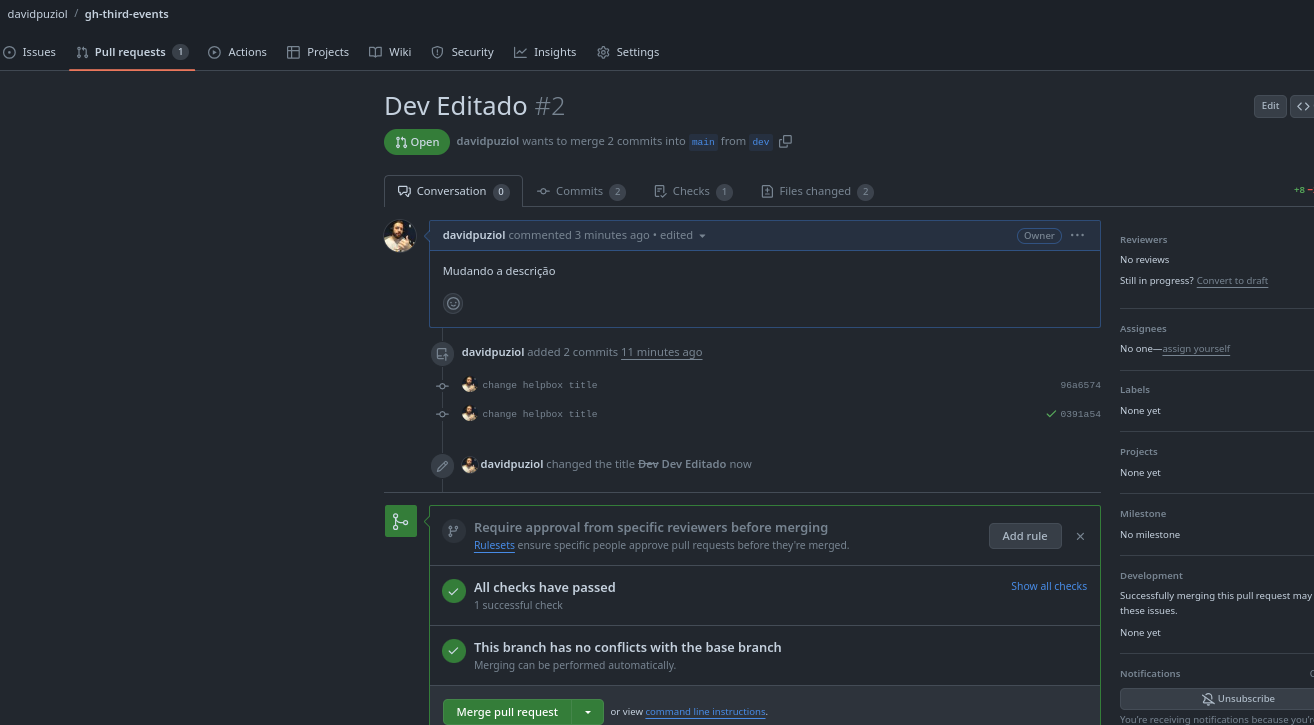Expand the comment edited history dropdown
The height and width of the screenshot is (725, 1314).
click(x=702, y=236)
